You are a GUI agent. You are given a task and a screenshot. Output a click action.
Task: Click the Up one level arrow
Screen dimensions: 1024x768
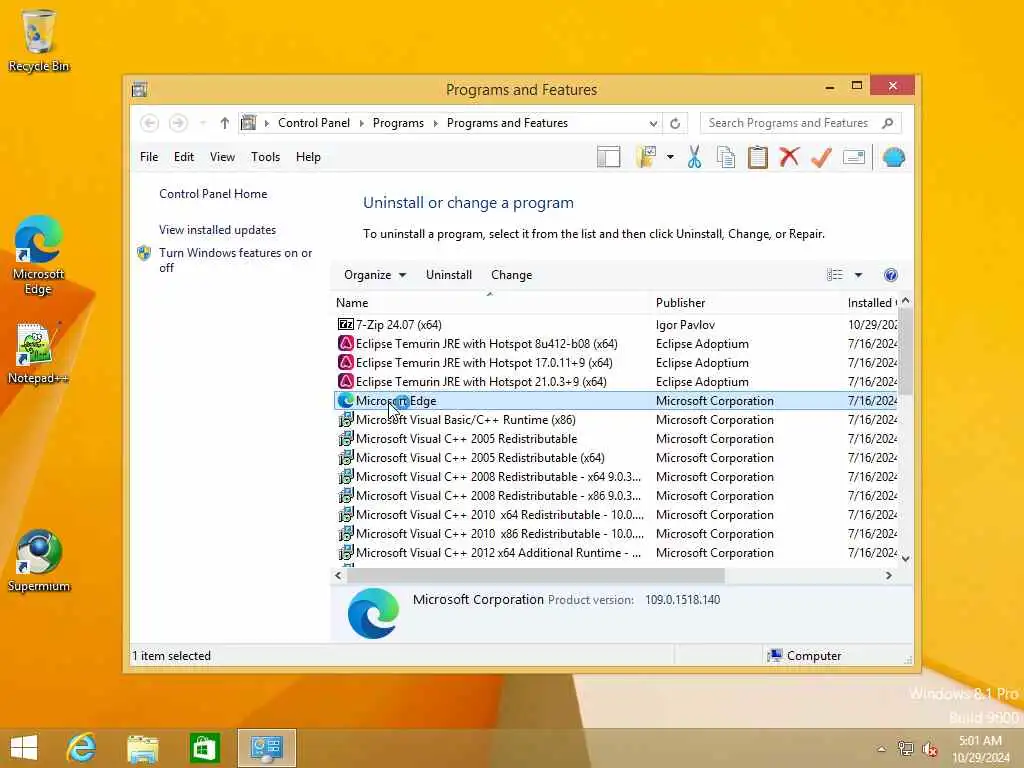pos(225,123)
